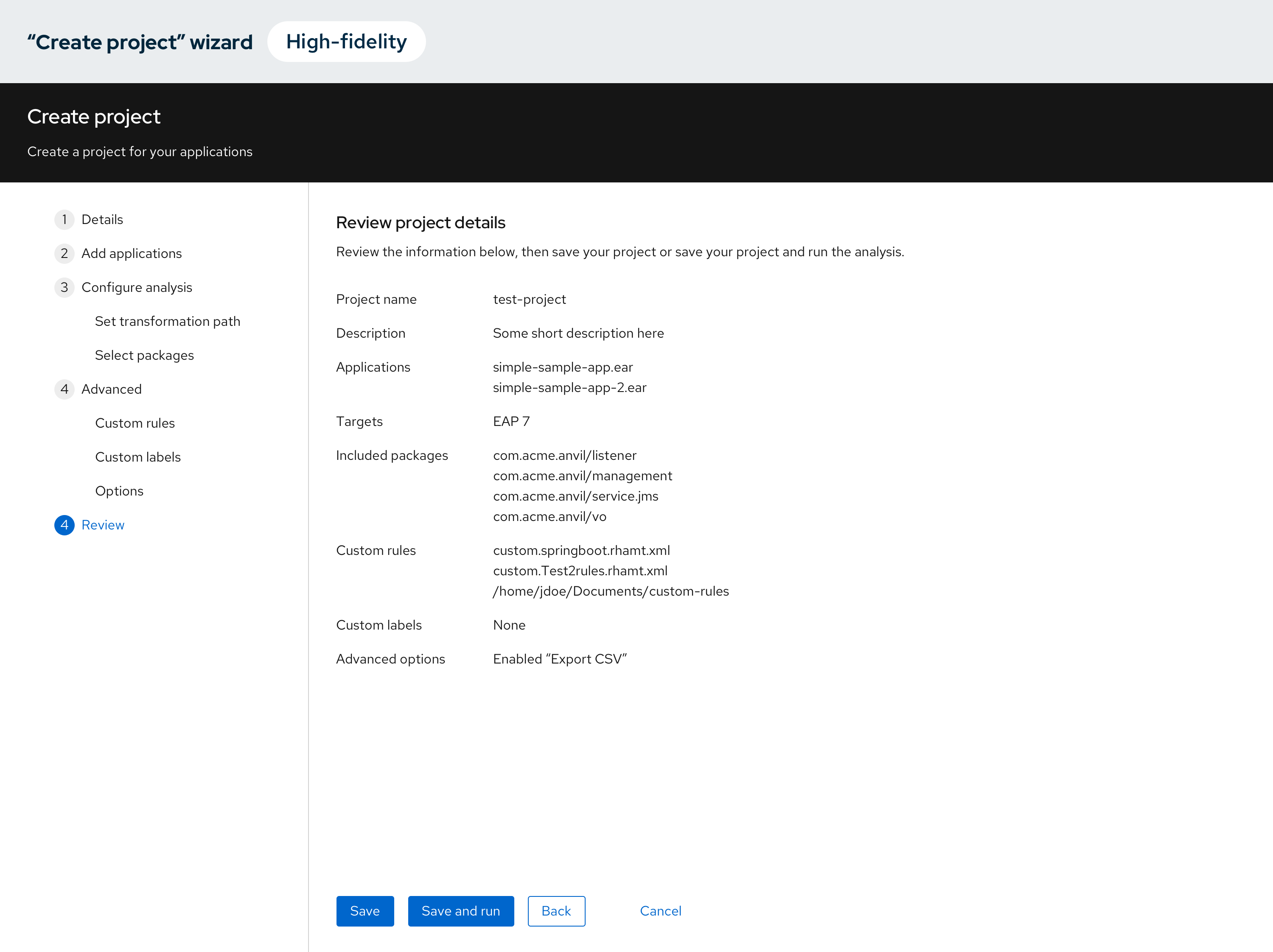Go to the Details step

click(x=102, y=219)
